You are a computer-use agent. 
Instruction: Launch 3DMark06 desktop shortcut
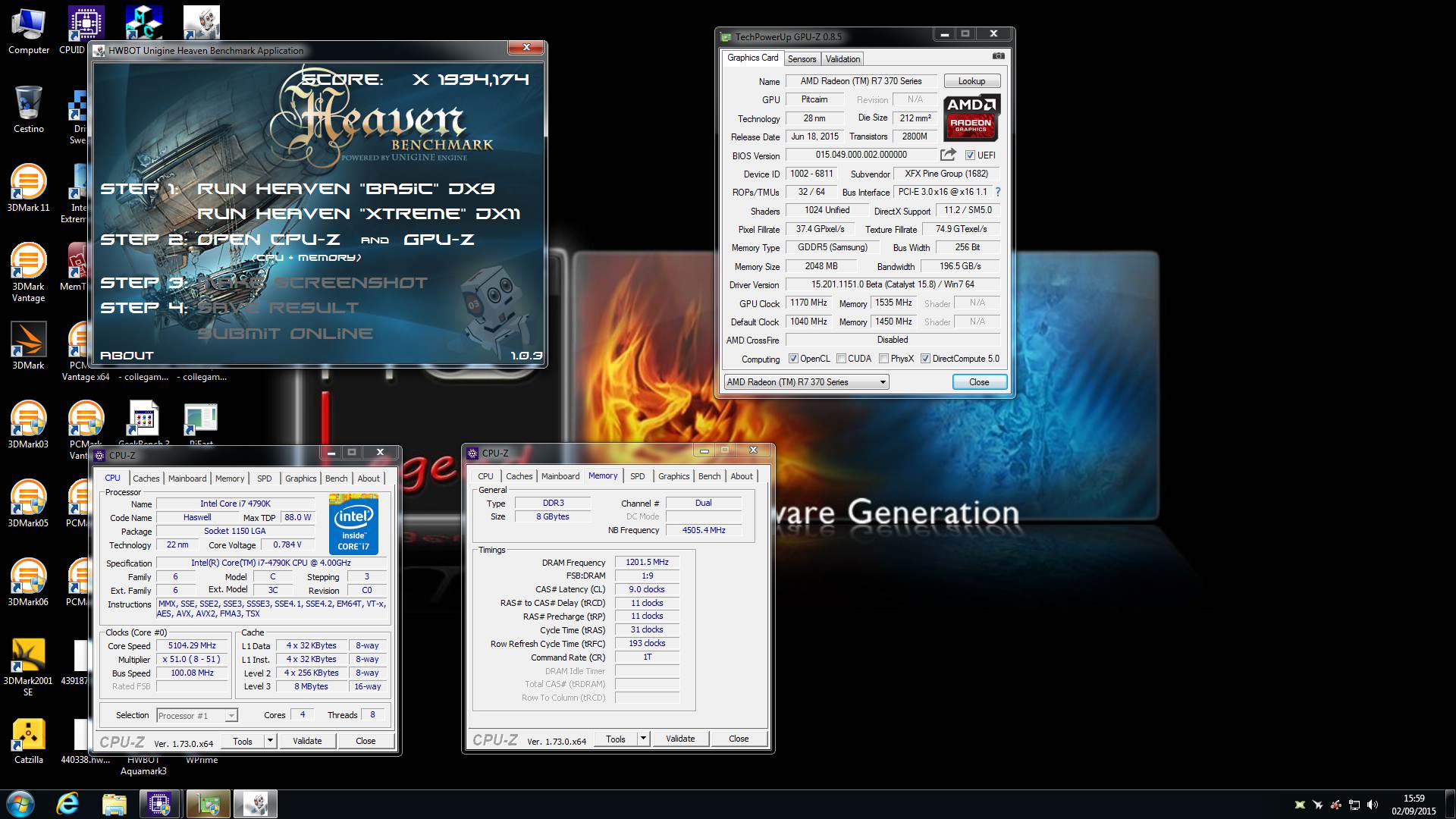click(29, 582)
